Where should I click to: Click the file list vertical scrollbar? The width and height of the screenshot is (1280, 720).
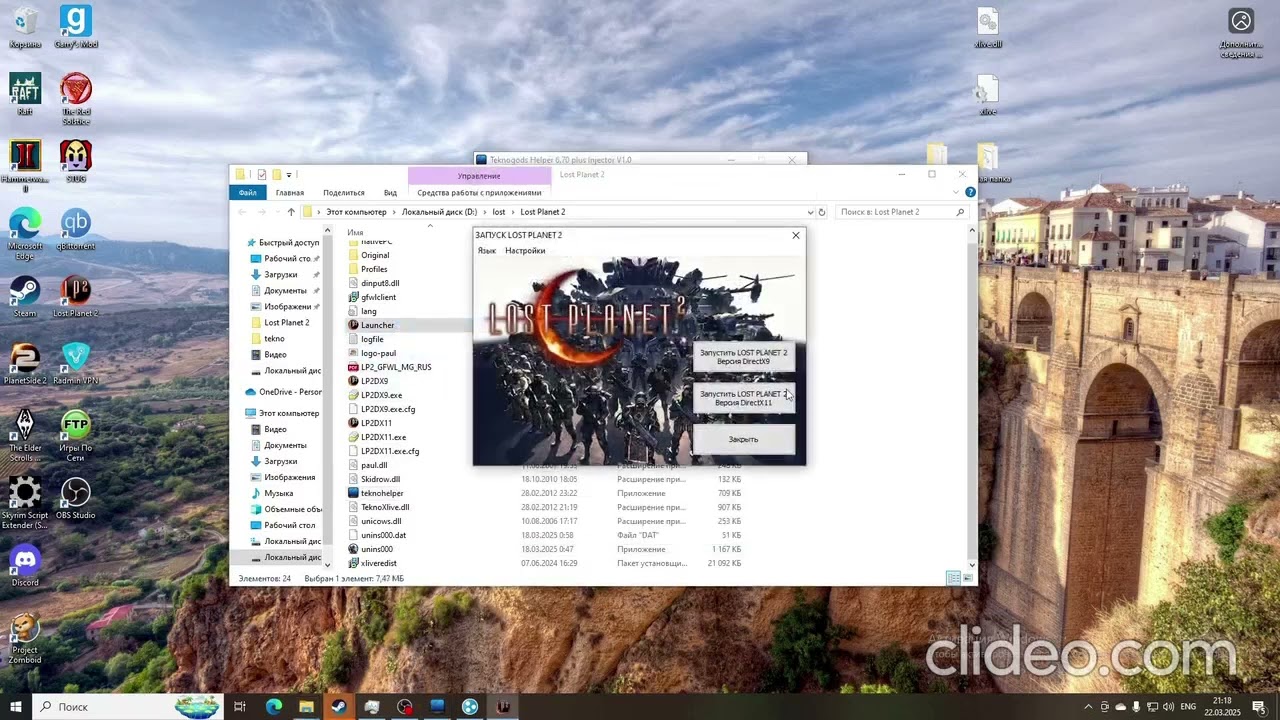point(972,398)
